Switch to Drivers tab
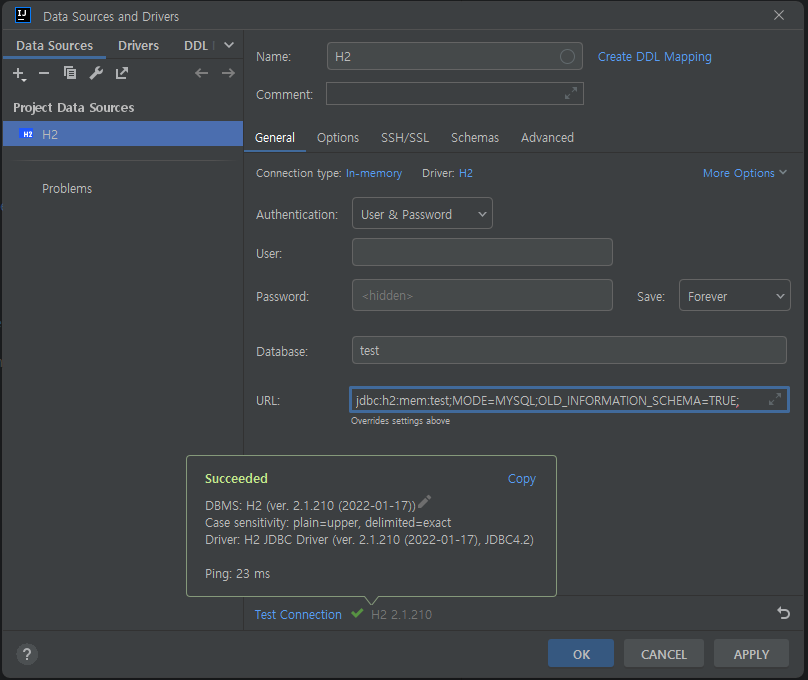 tap(138, 45)
